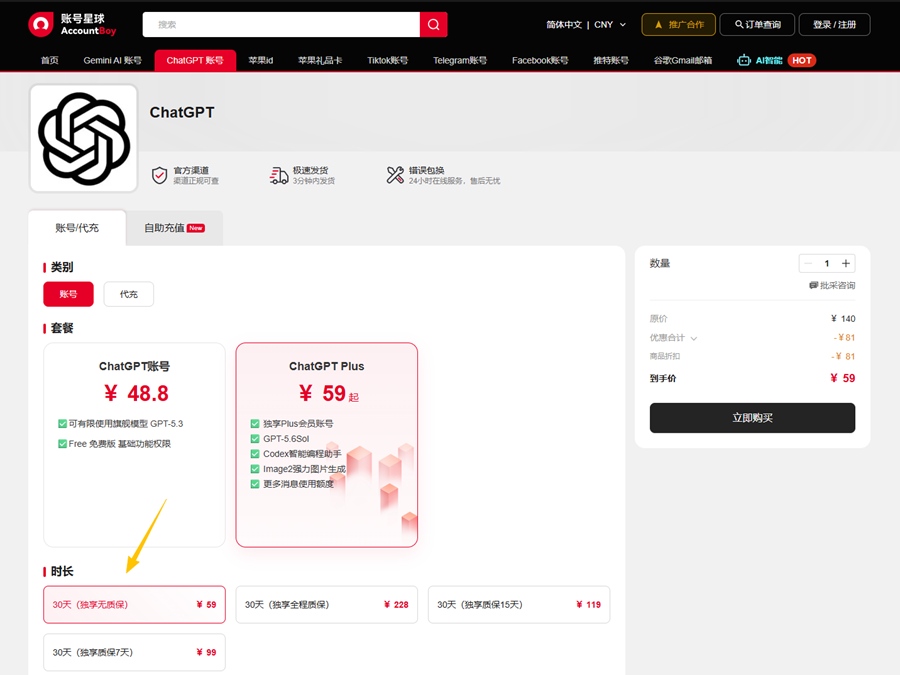Click the AI智能 robot icon
The height and width of the screenshot is (675, 900).
coord(744,60)
